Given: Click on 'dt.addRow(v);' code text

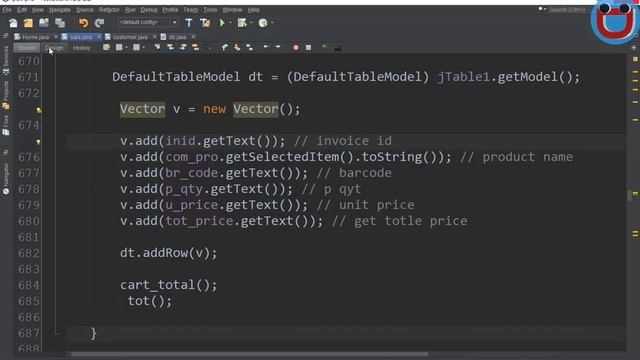Looking at the screenshot, I should tap(168, 253).
